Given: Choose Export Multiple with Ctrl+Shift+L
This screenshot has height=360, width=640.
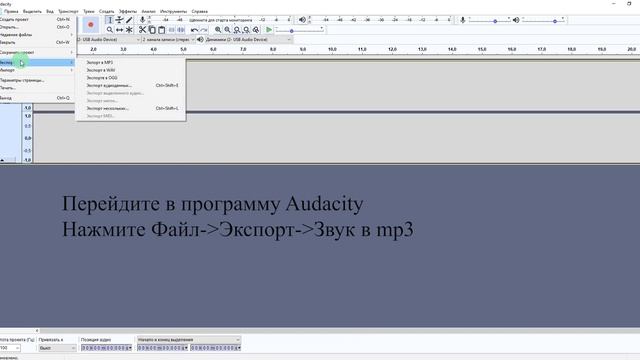Looking at the screenshot, I should [131, 108].
